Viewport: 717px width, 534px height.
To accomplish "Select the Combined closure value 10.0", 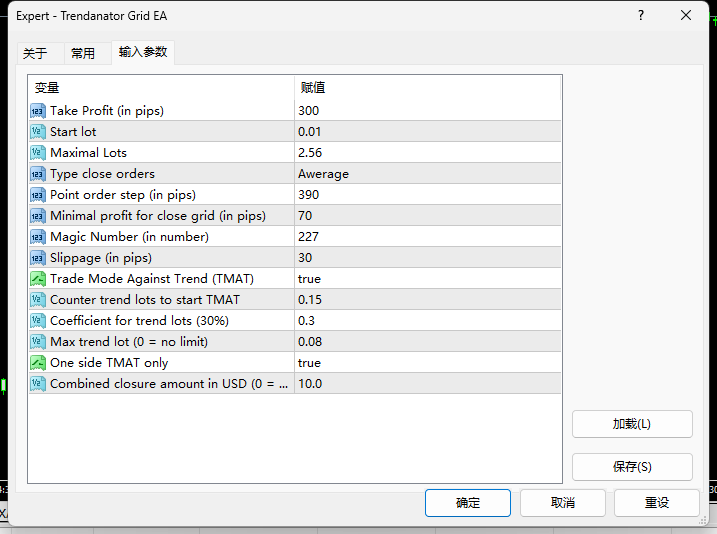I will (x=428, y=384).
